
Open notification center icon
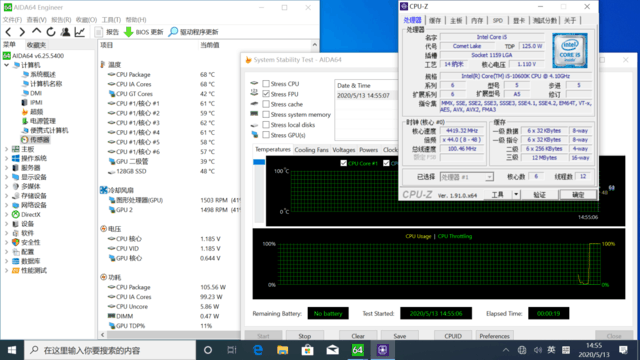(623, 350)
